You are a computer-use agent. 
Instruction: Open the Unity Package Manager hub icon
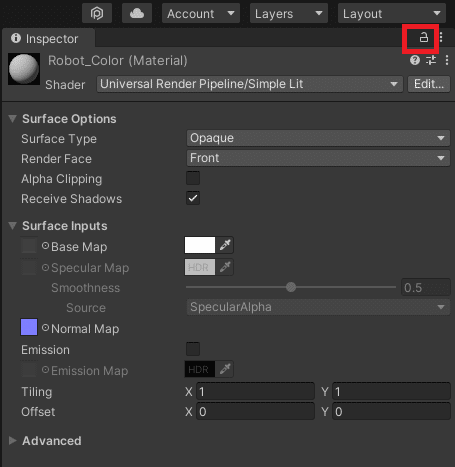pyautogui.click(x=97, y=13)
